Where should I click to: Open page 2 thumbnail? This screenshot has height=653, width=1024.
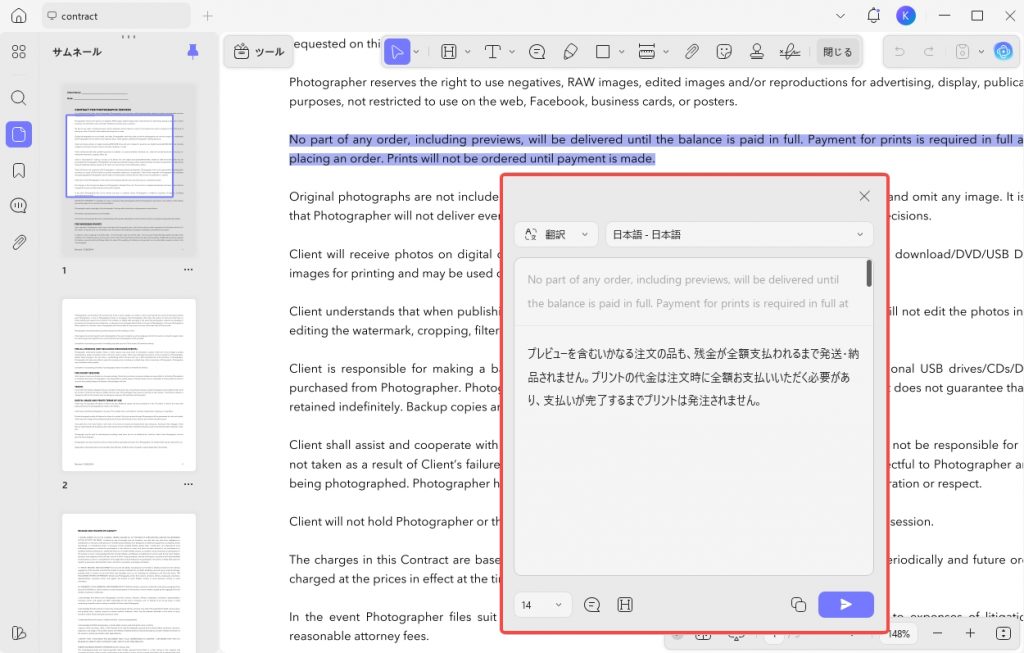point(129,385)
